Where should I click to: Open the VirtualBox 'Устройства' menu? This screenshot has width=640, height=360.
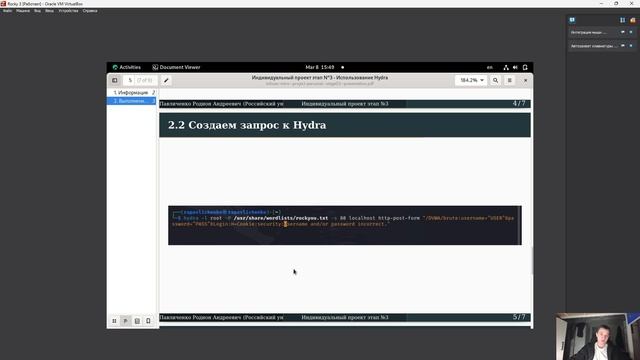pyautogui.click(x=69, y=11)
